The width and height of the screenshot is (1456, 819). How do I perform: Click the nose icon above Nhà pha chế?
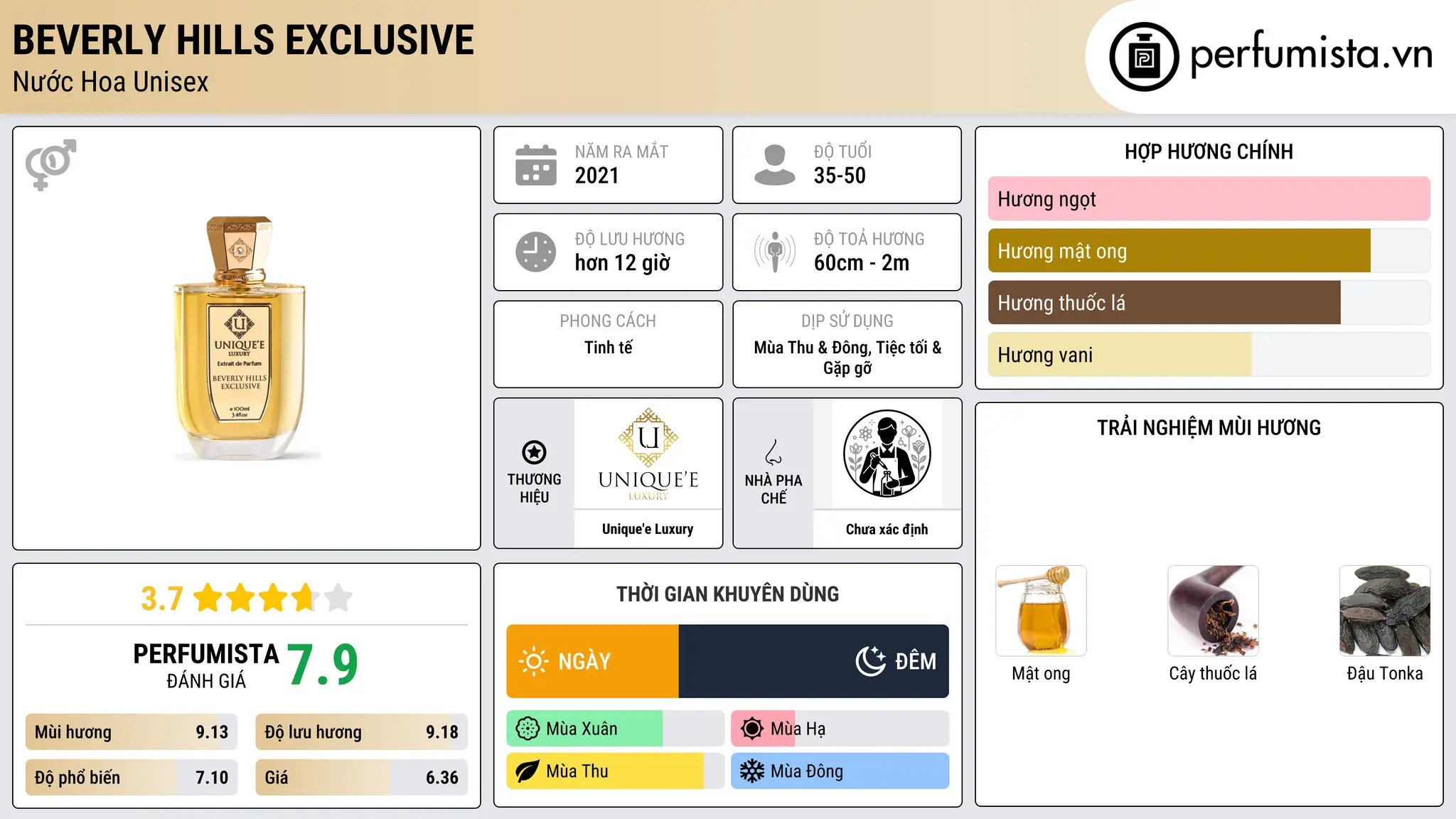point(773,452)
